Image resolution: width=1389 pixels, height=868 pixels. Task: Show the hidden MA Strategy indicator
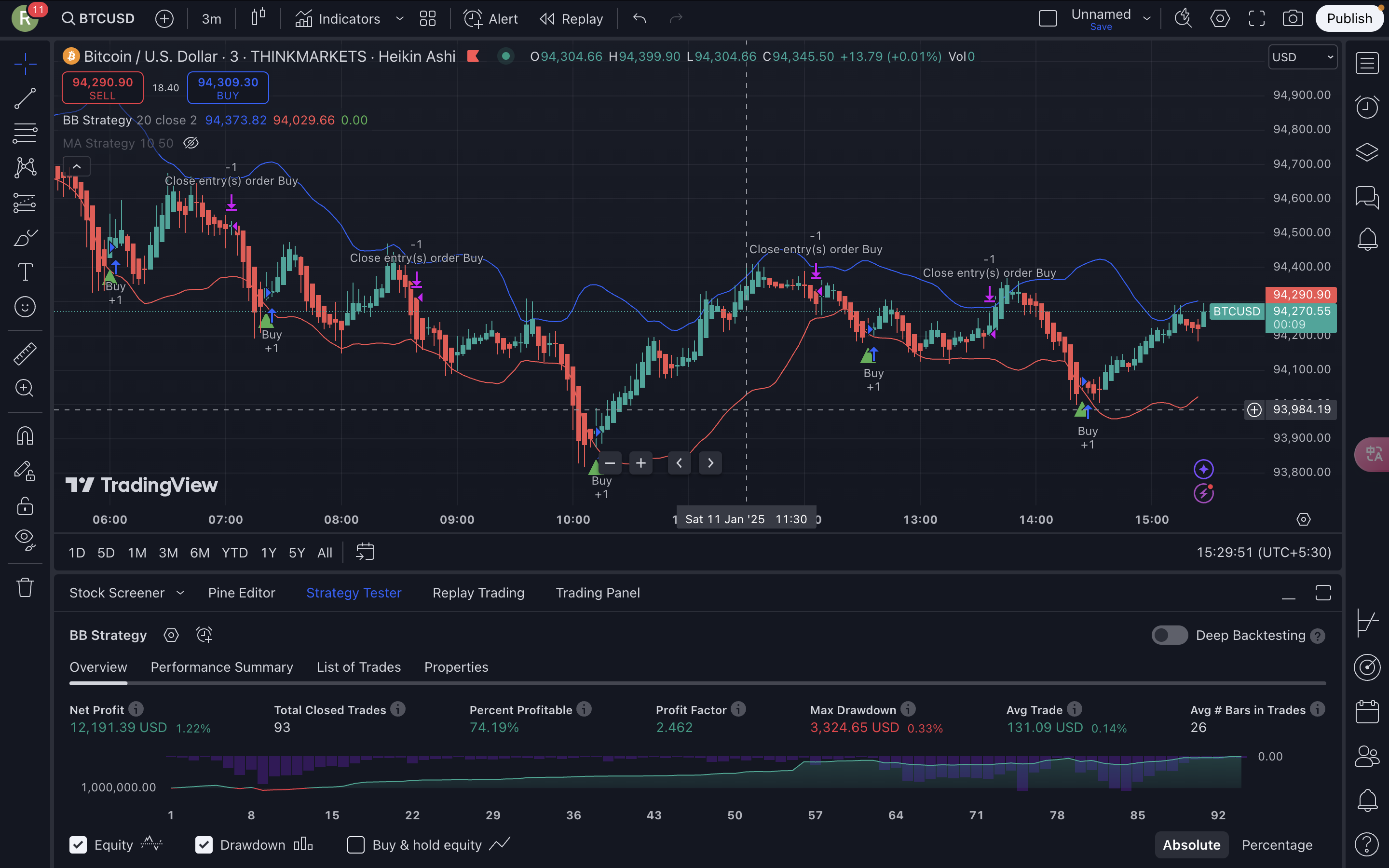point(191,143)
